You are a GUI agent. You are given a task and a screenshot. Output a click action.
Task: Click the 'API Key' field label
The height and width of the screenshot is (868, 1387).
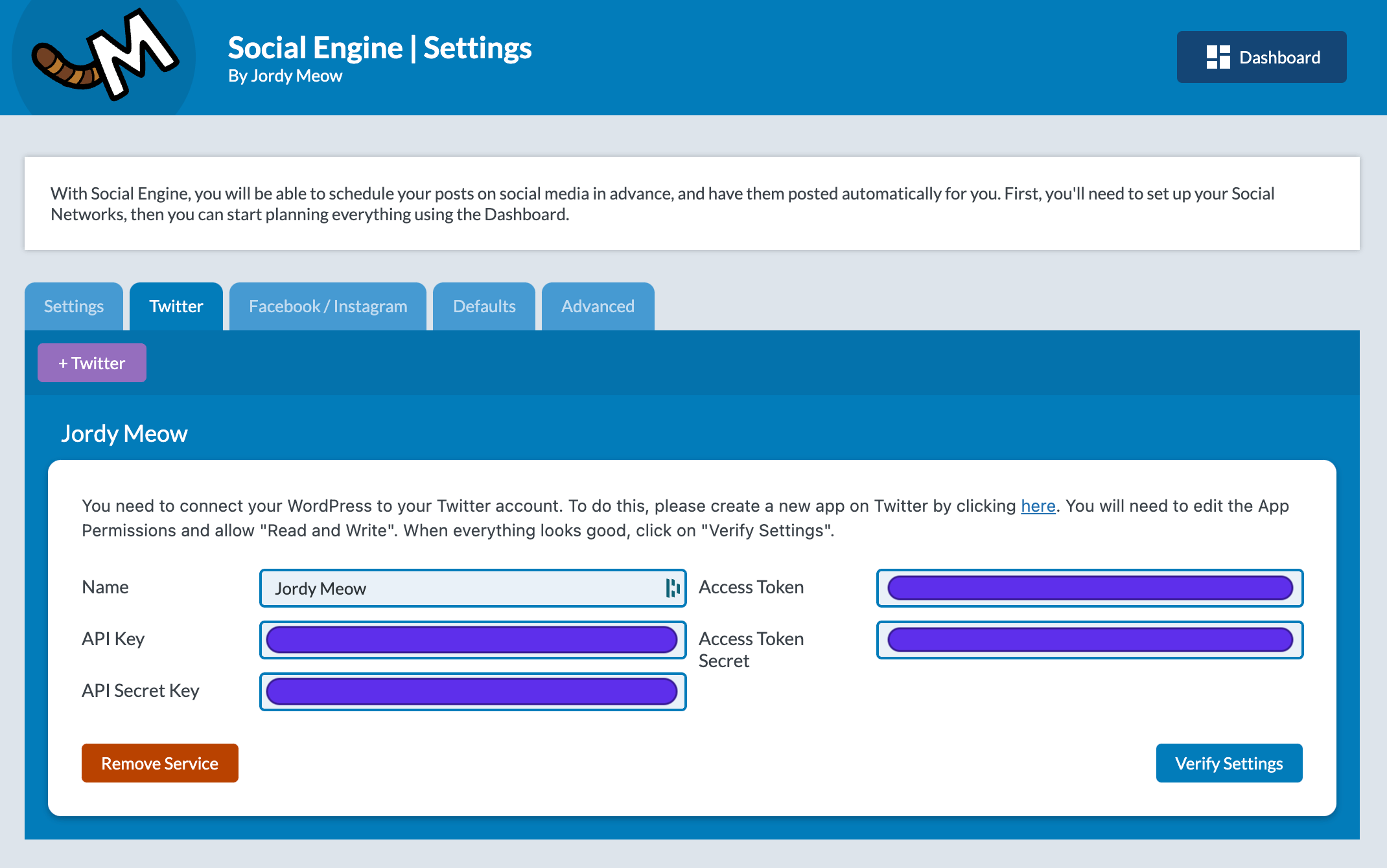tap(113, 639)
